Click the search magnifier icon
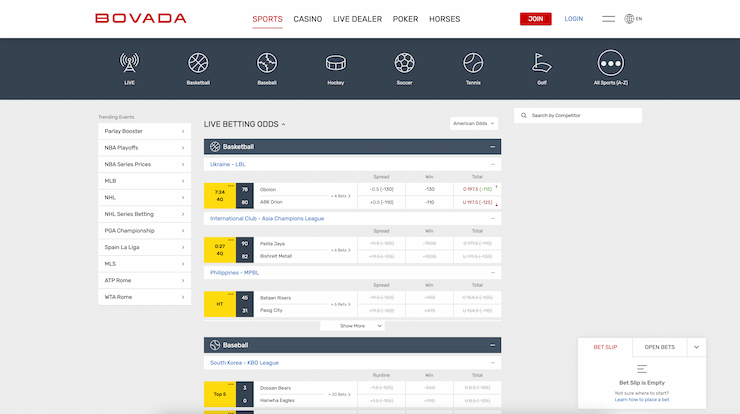Screen dimensions: 740x414 coord(523,115)
